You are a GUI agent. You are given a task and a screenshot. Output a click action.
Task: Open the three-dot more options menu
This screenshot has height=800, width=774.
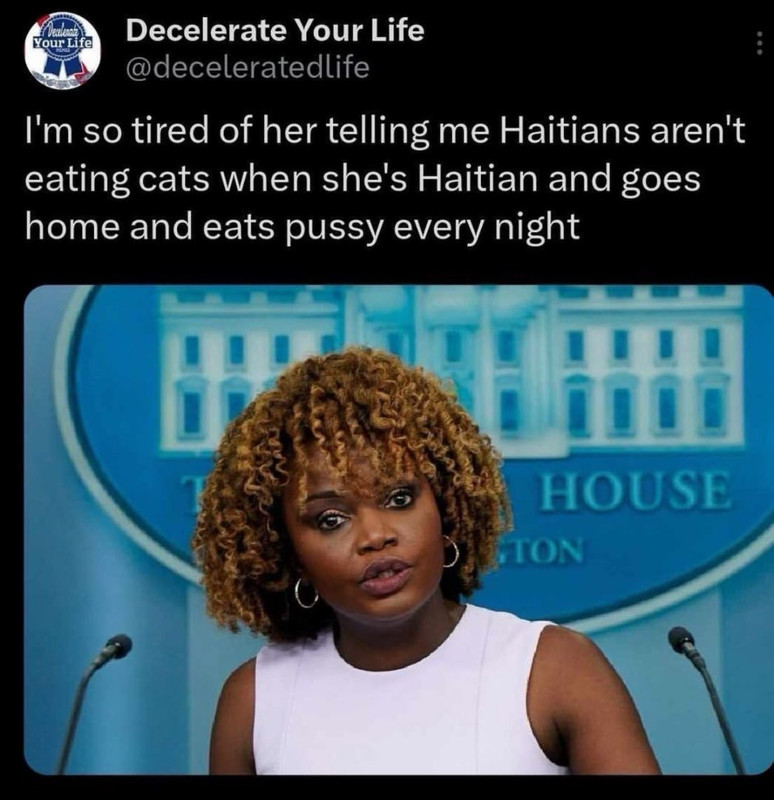point(760,43)
